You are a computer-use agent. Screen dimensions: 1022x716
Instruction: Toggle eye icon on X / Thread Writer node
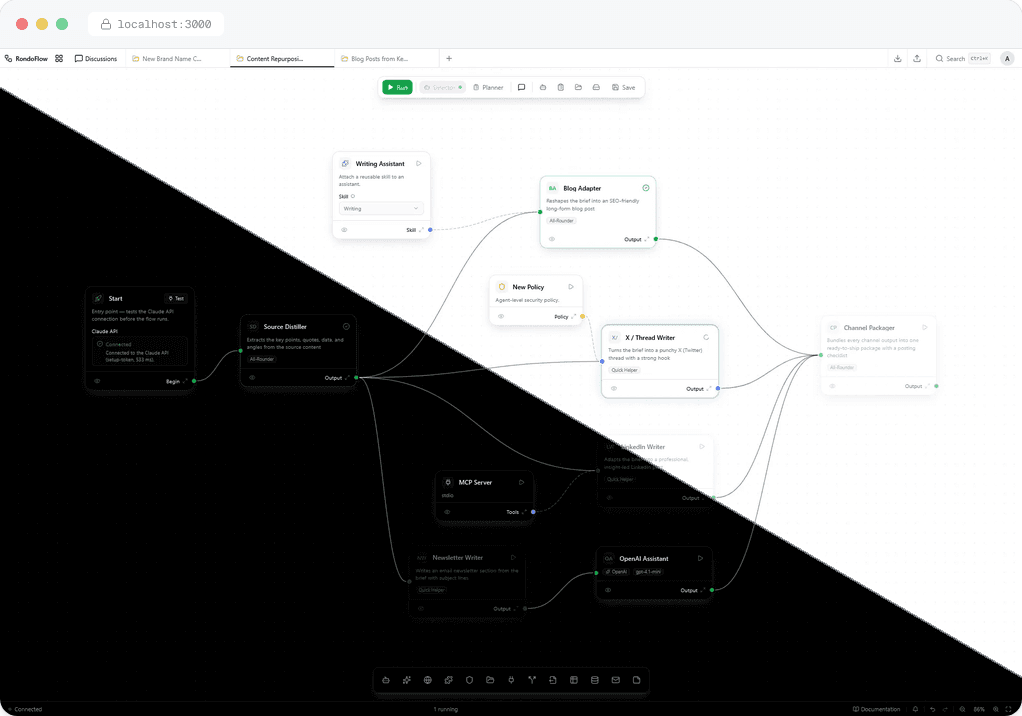pos(614,388)
